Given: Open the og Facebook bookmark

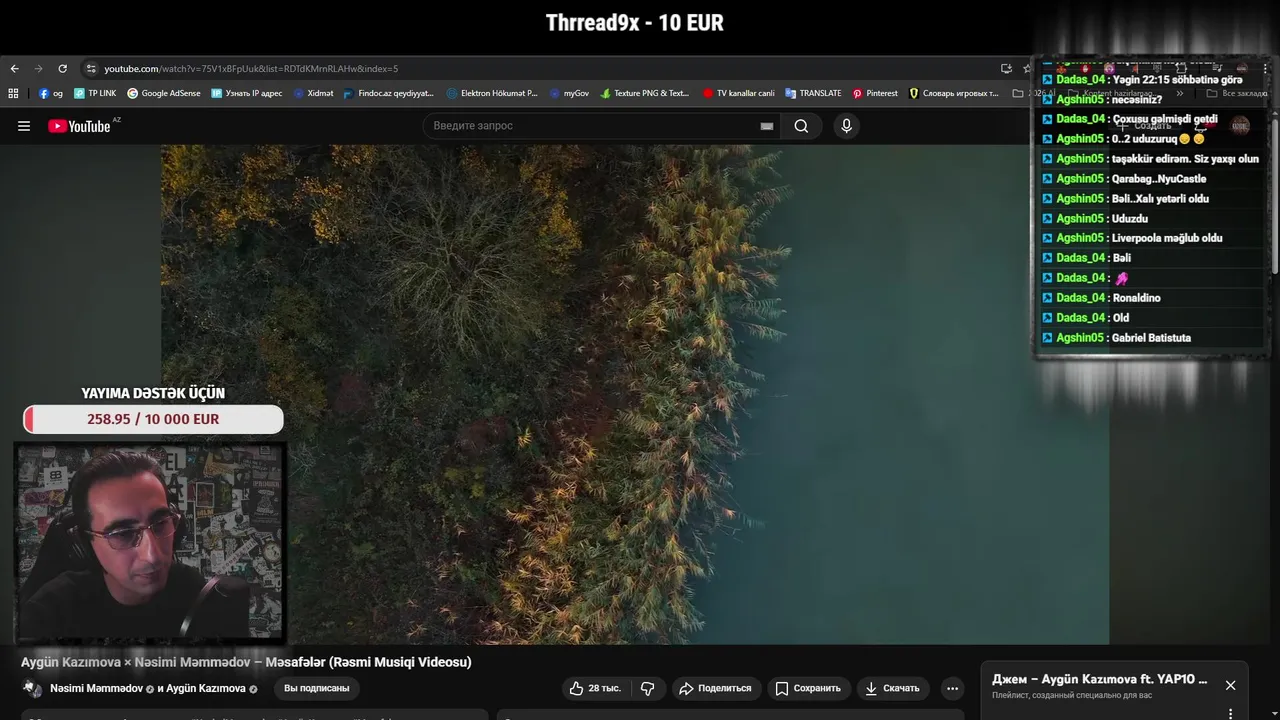Looking at the screenshot, I should pyautogui.click(x=51, y=93).
